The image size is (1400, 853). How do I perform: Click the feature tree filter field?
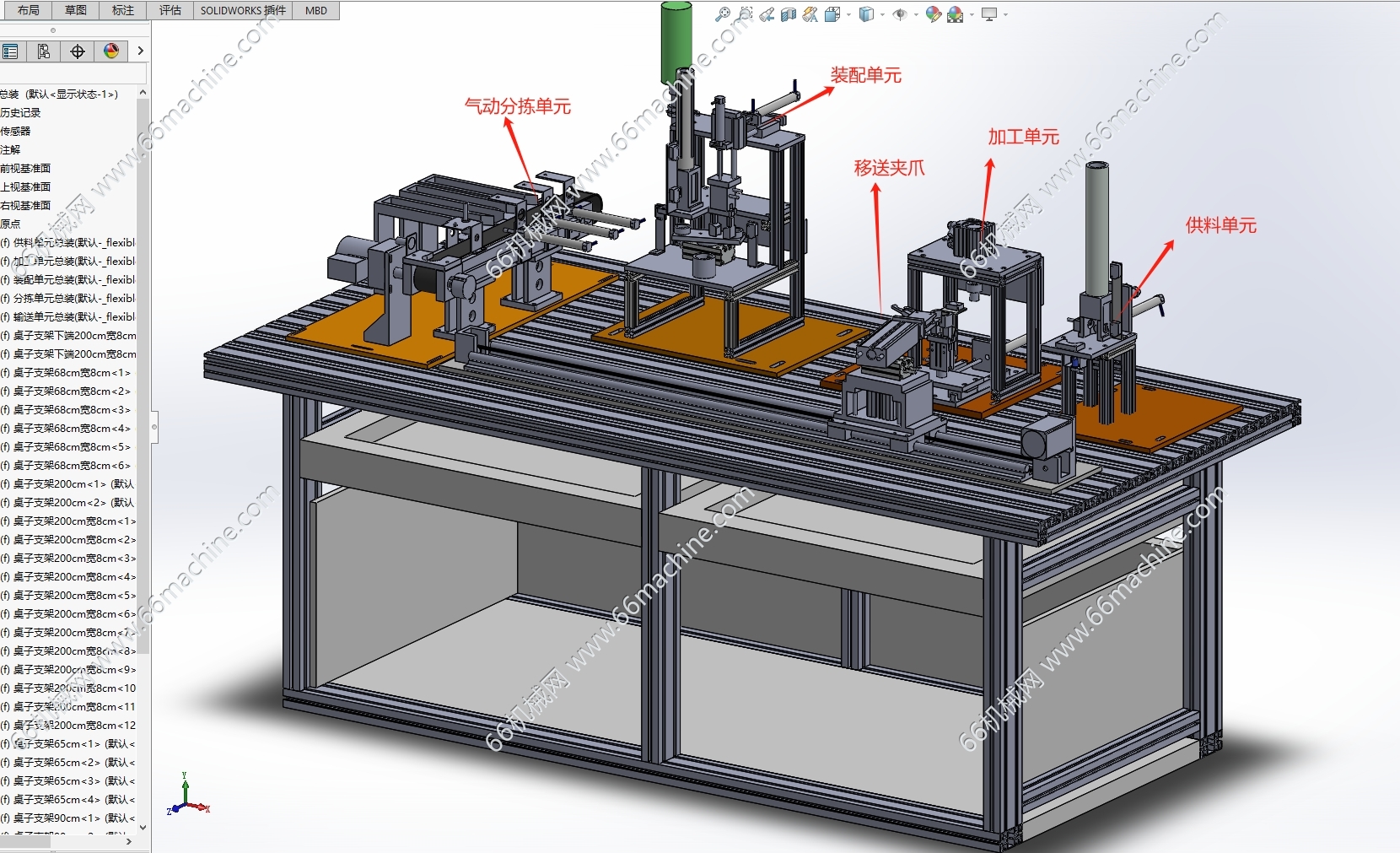72,74
